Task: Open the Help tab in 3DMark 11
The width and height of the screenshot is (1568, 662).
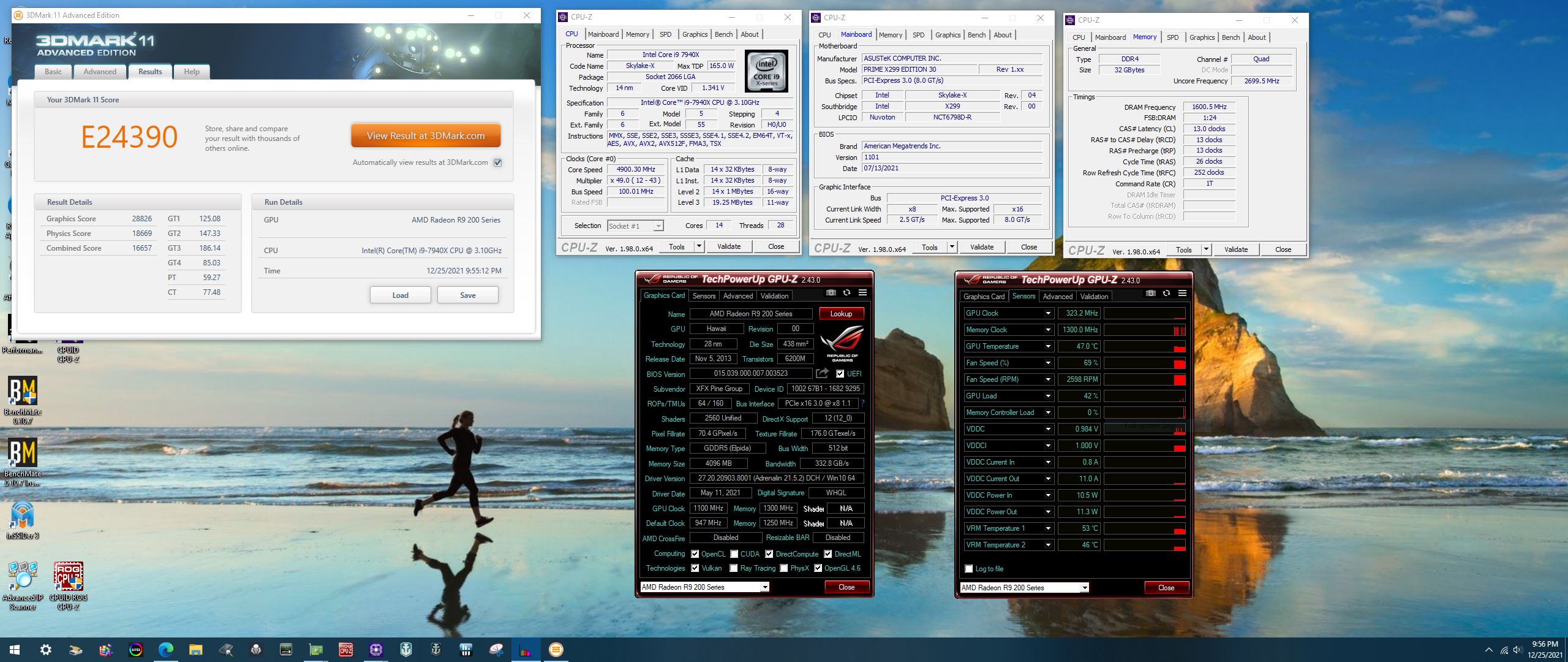Action: click(192, 72)
